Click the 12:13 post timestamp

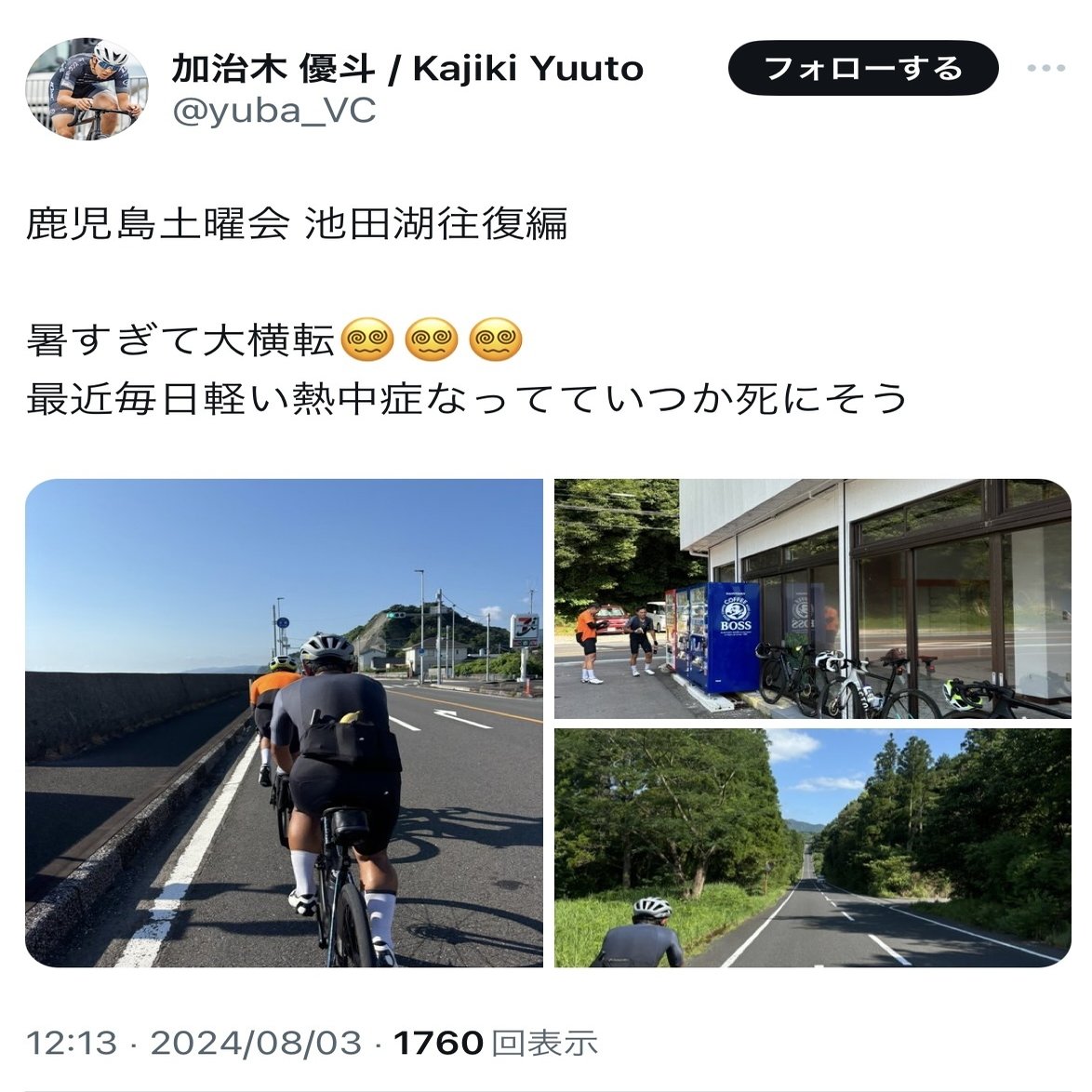[72, 1044]
